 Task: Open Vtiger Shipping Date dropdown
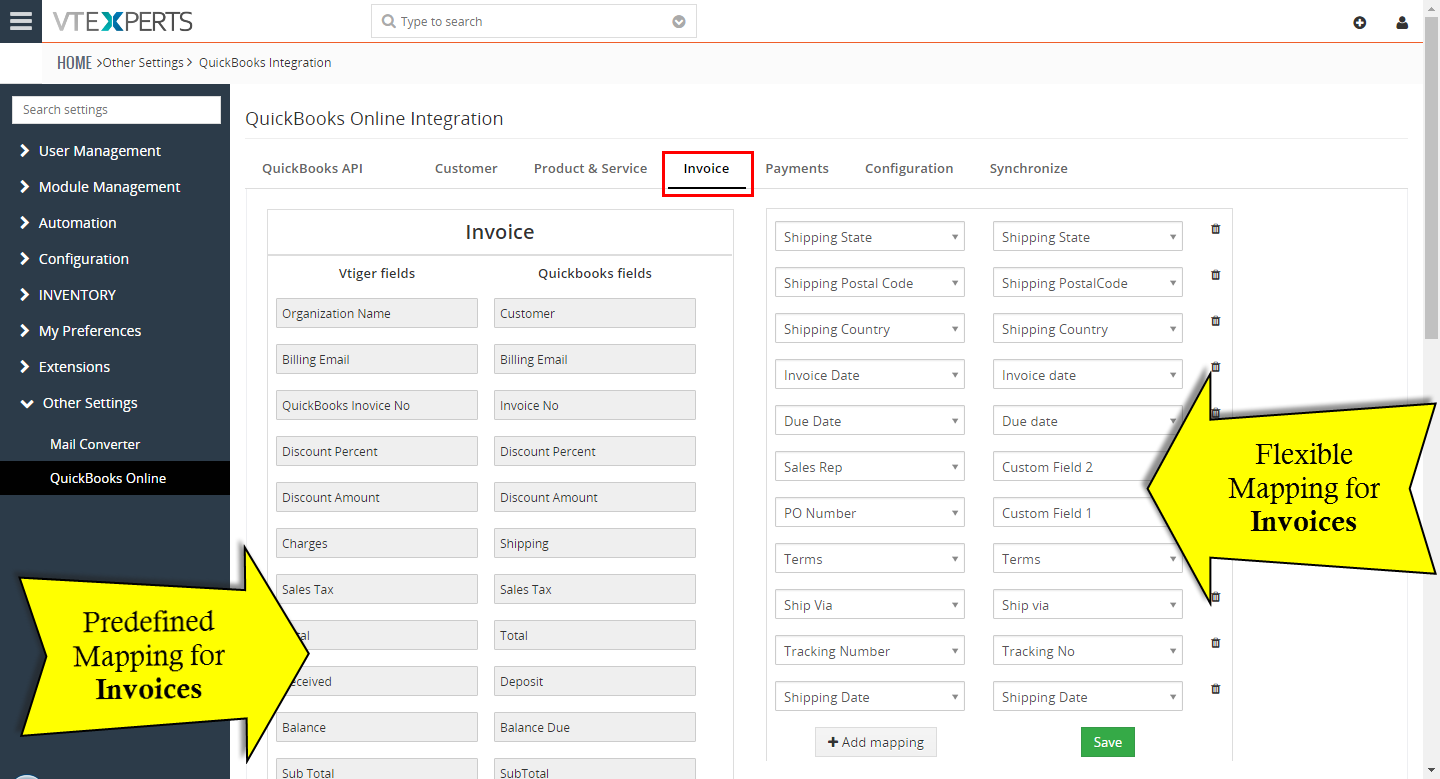tap(870, 697)
